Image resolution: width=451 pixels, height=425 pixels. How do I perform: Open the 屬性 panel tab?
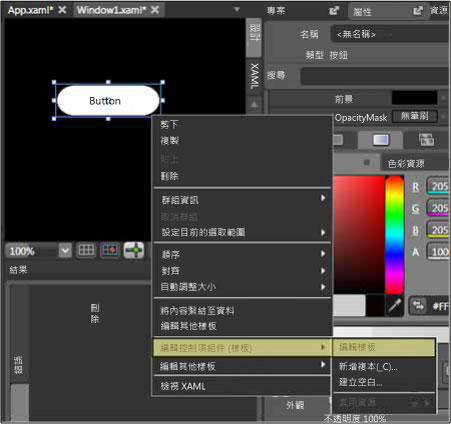[362, 12]
